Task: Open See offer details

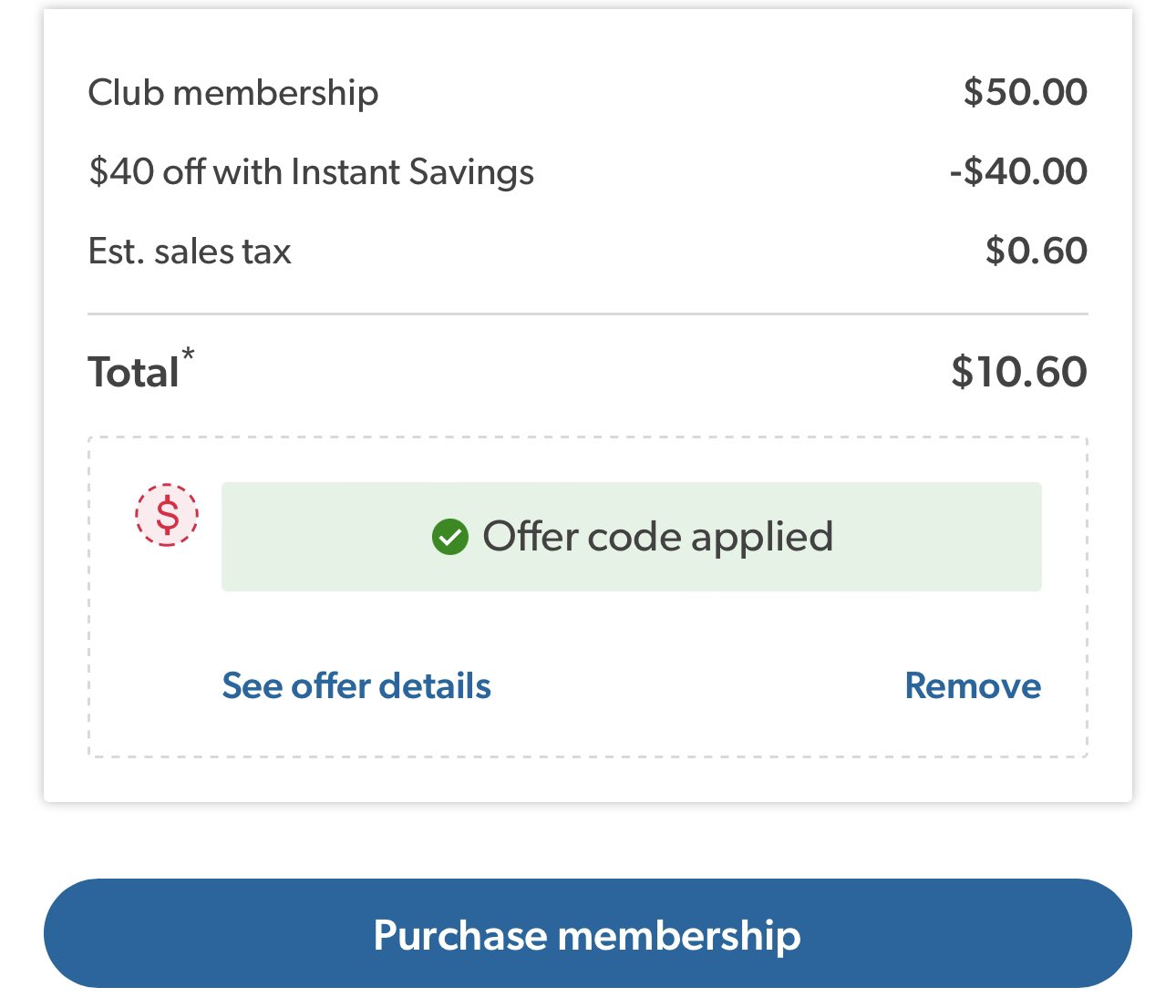Action: tap(356, 685)
